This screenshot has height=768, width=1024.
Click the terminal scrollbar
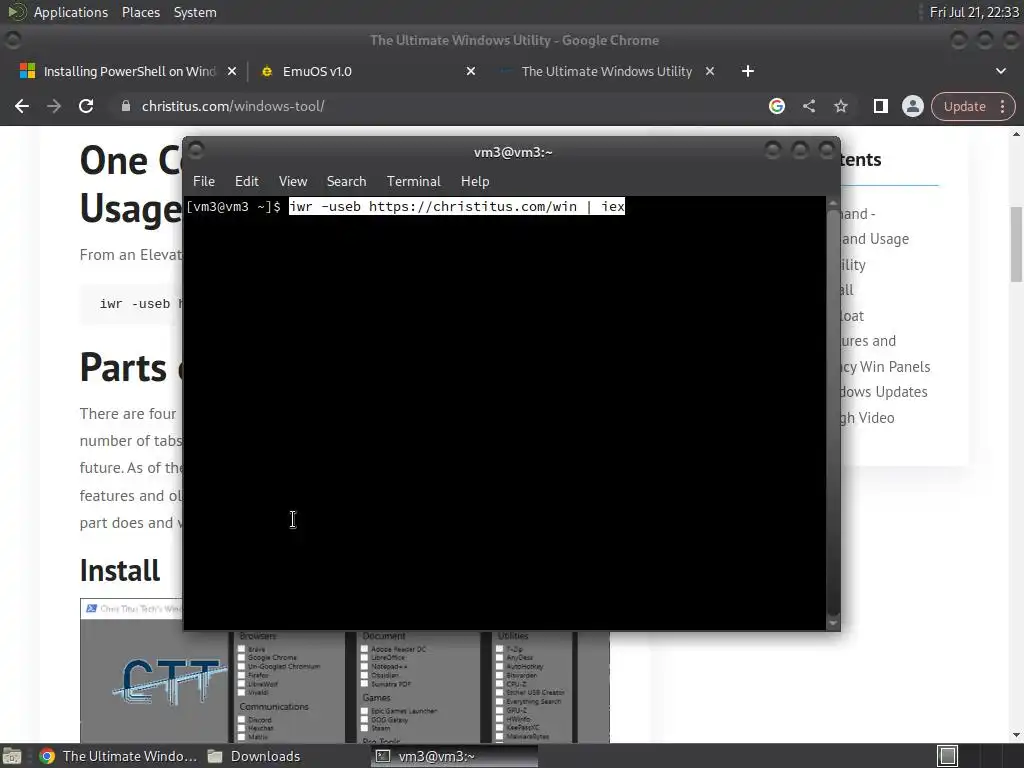click(x=833, y=413)
